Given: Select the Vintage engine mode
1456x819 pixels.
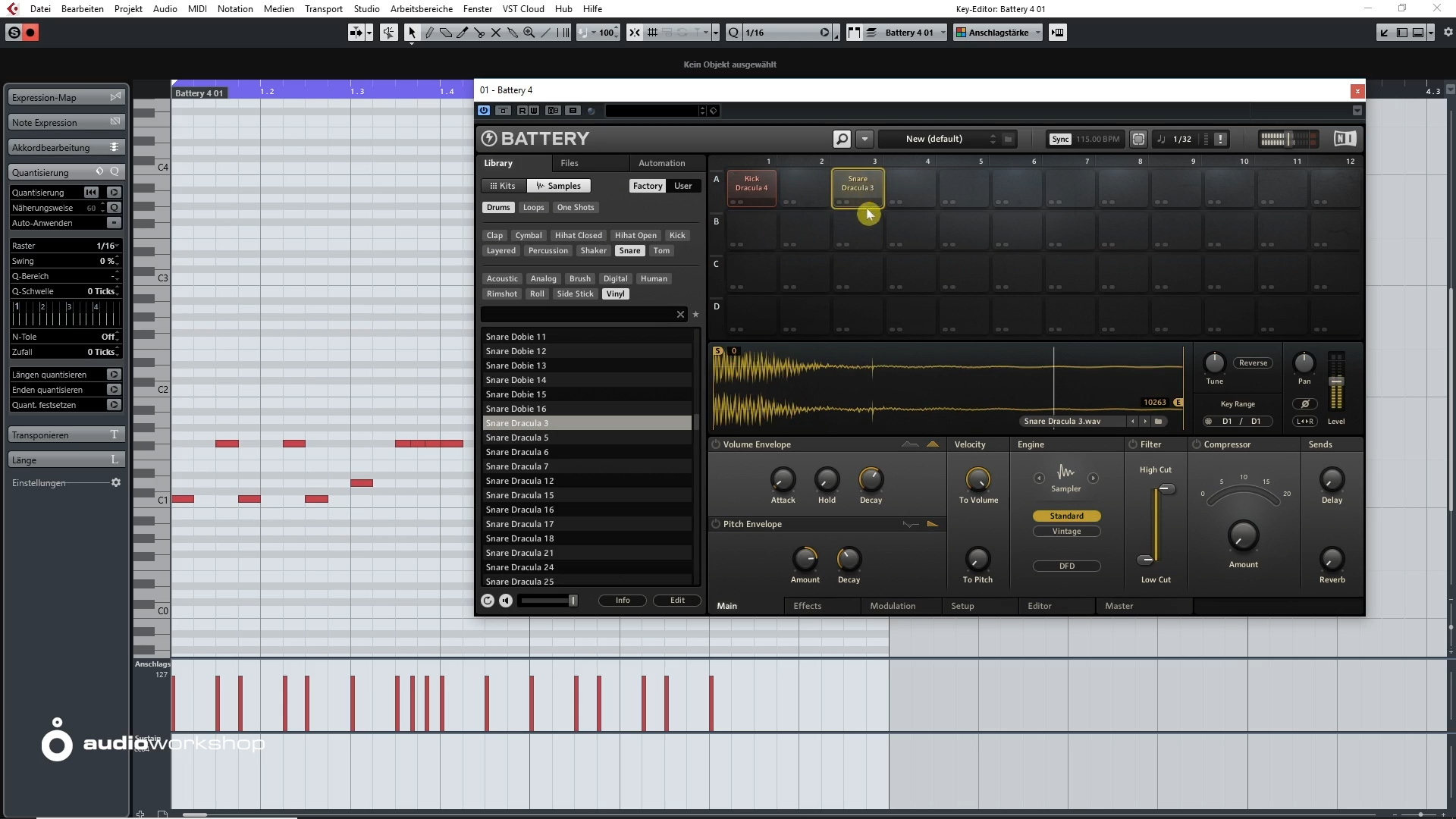Looking at the screenshot, I should coord(1066,532).
